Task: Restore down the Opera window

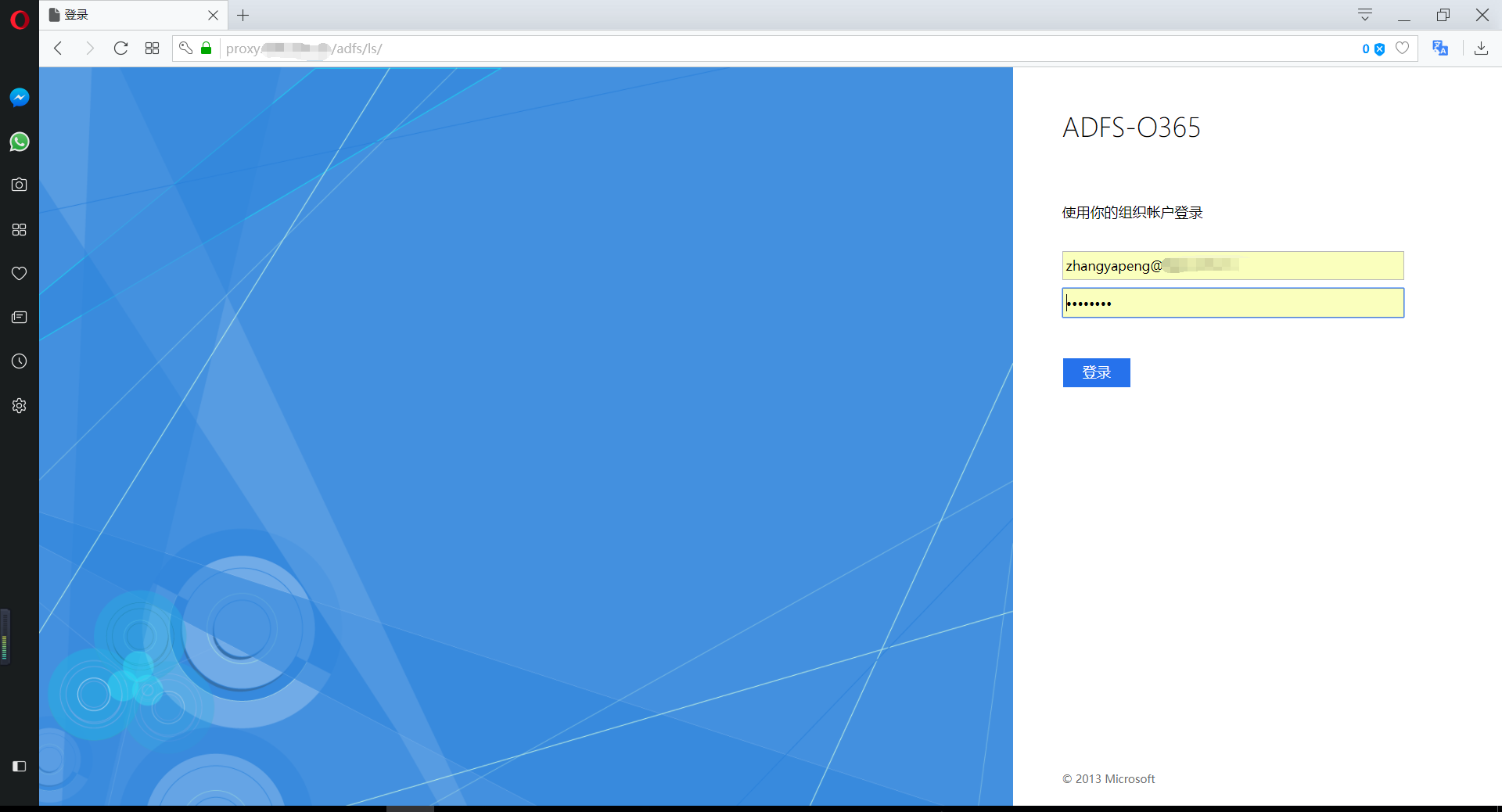Action: coord(1443,15)
